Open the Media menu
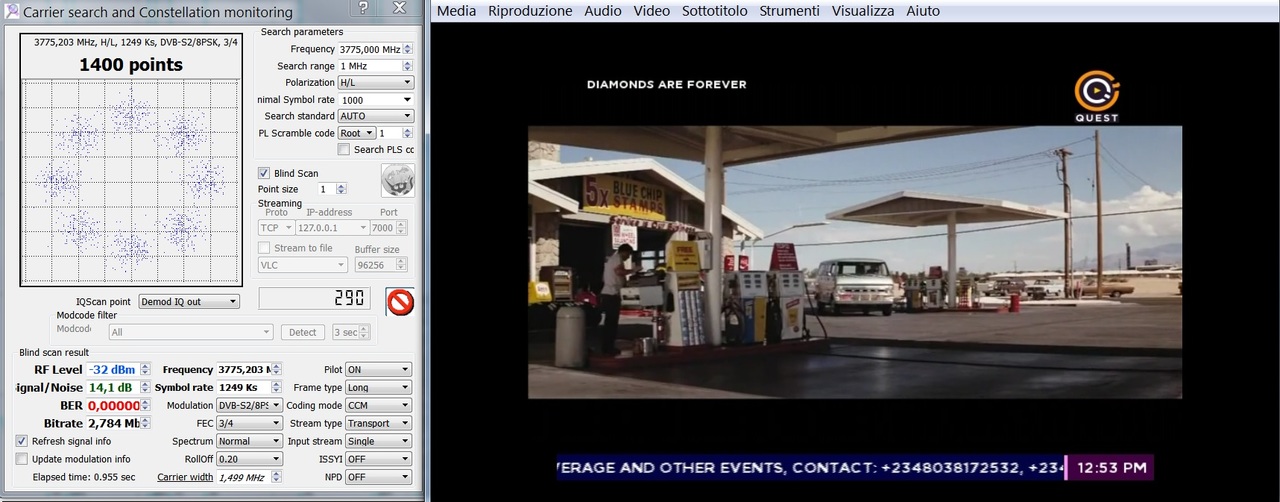Image resolution: width=1280 pixels, height=502 pixels. (456, 11)
